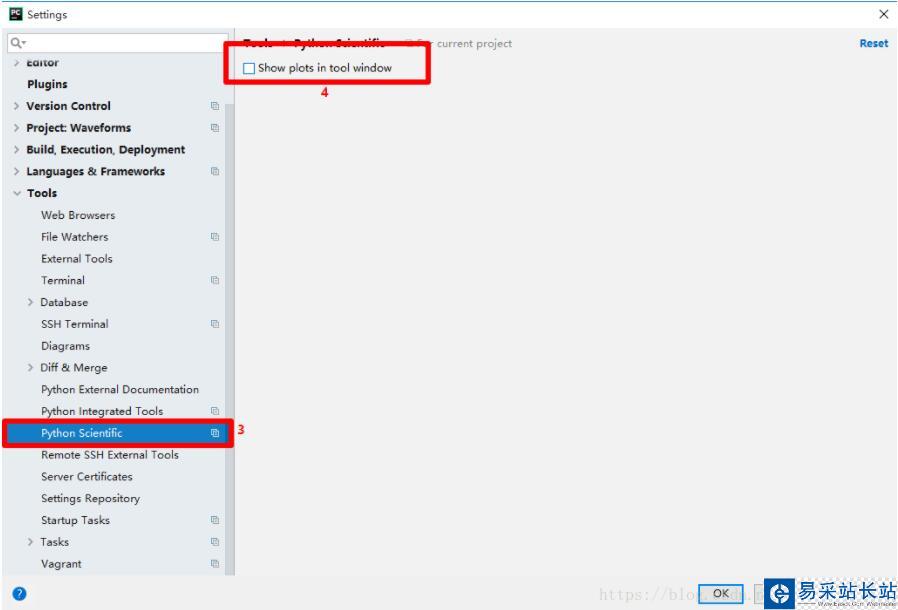The height and width of the screenshot is (610, 898).
Task: Select the Diagrams settings page
Action: tap(65, 345)
